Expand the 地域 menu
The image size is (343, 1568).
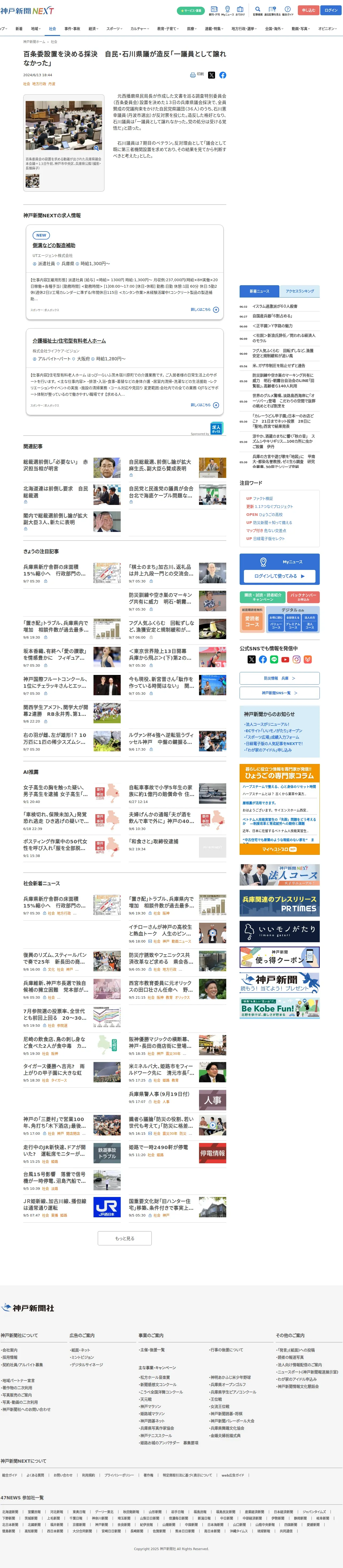[x=35, y=29]
